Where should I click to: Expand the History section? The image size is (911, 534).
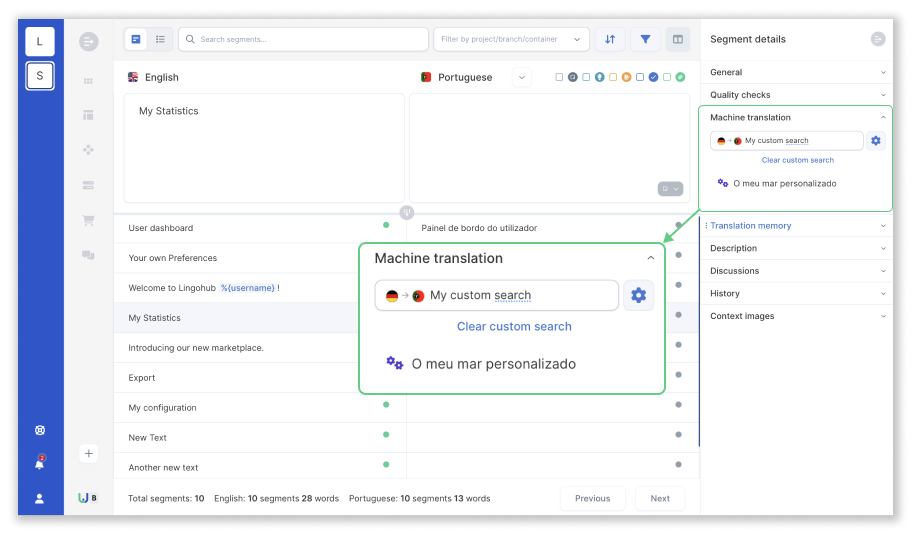pyautogui.click(x=797, y=293)
